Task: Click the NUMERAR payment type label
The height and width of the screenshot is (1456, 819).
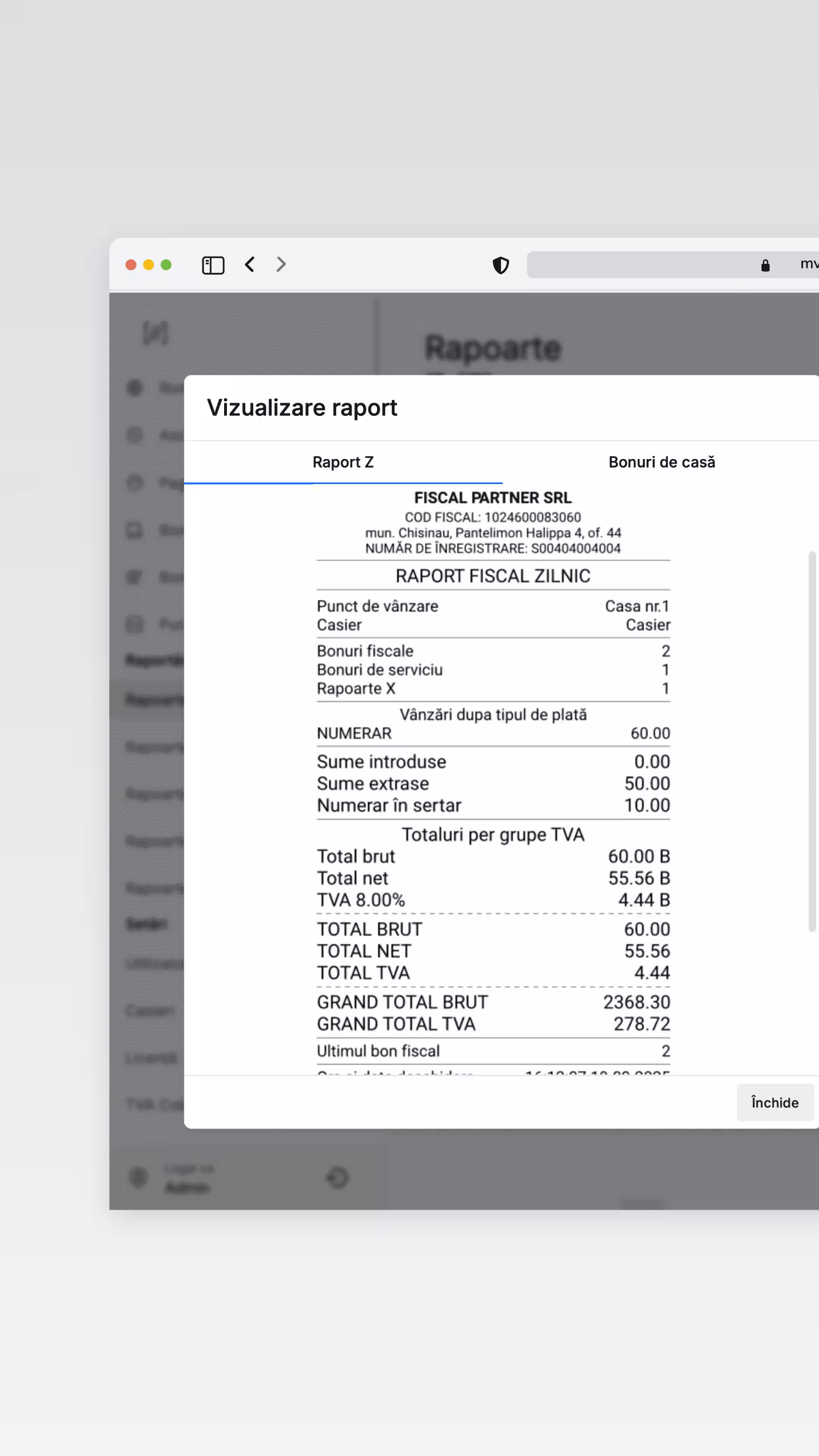Action: 354,734
